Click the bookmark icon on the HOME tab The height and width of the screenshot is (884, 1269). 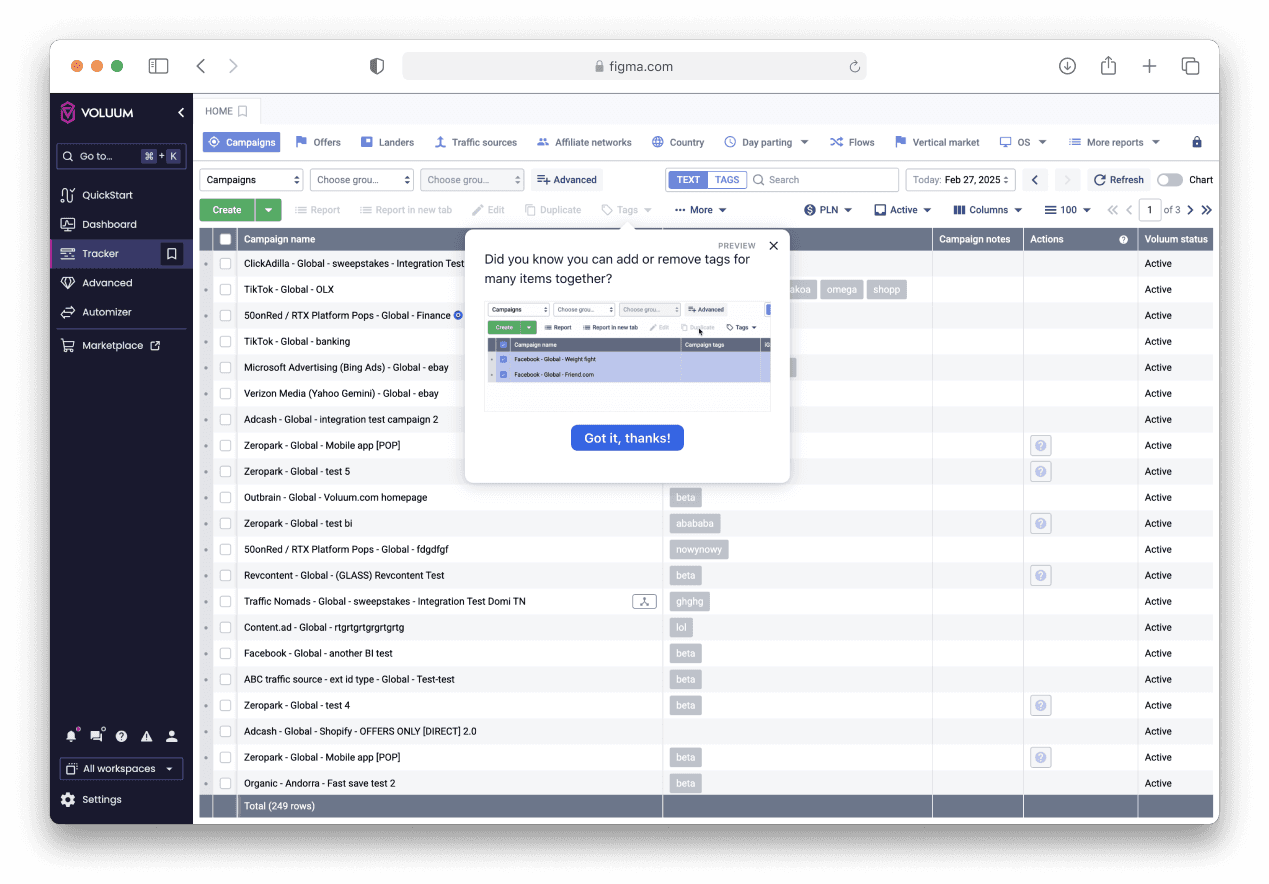point(243,111)
